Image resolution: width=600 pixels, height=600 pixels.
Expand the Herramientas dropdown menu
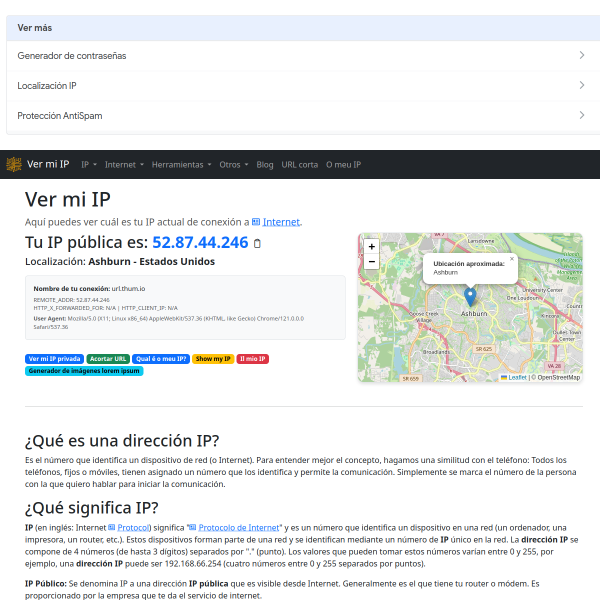pyautogui.click(x=181, y=165)
